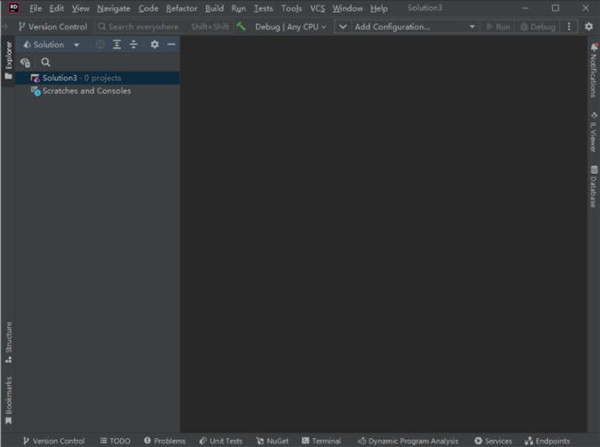The width and height of the screenshot is (600, 447).
Task: Open the Run menu
Action: [238, 8]
